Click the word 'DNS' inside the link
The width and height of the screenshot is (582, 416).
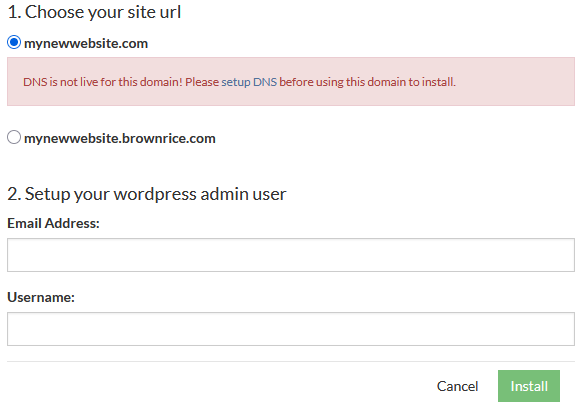coord(265,82)
